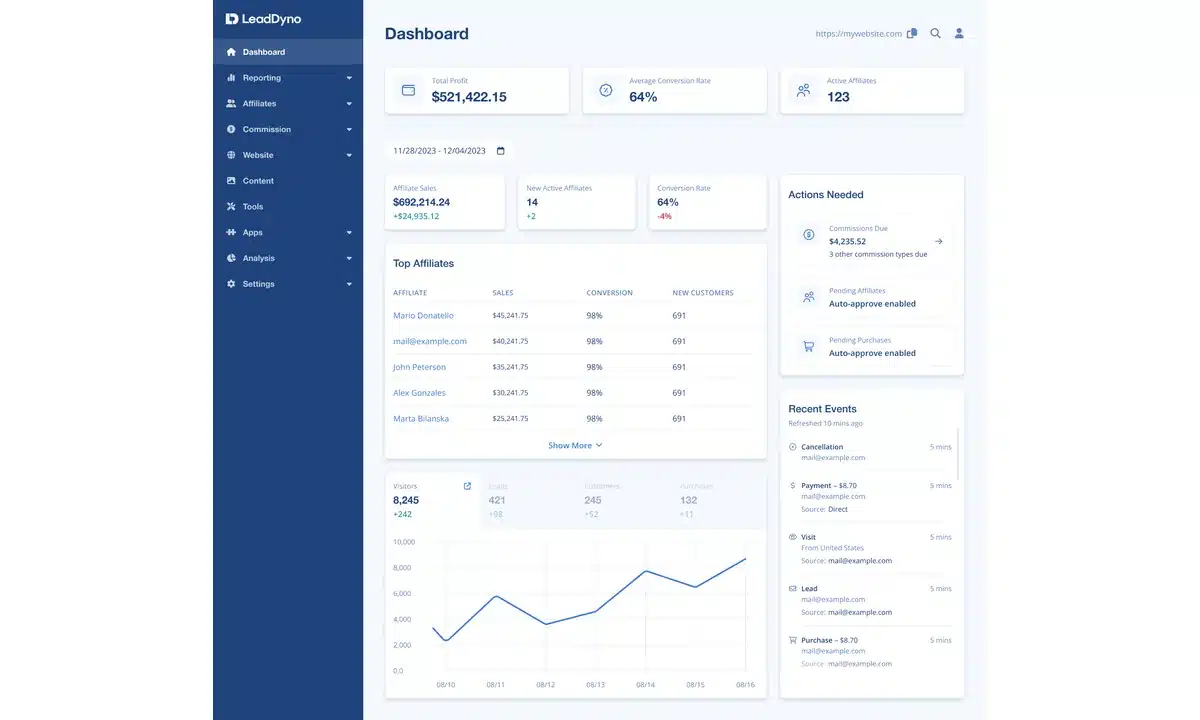The width and height of the screenshot is (1200, 720).
Task: Click the NEW CUSTOMERS column header
Action: (x=703, y=293)
